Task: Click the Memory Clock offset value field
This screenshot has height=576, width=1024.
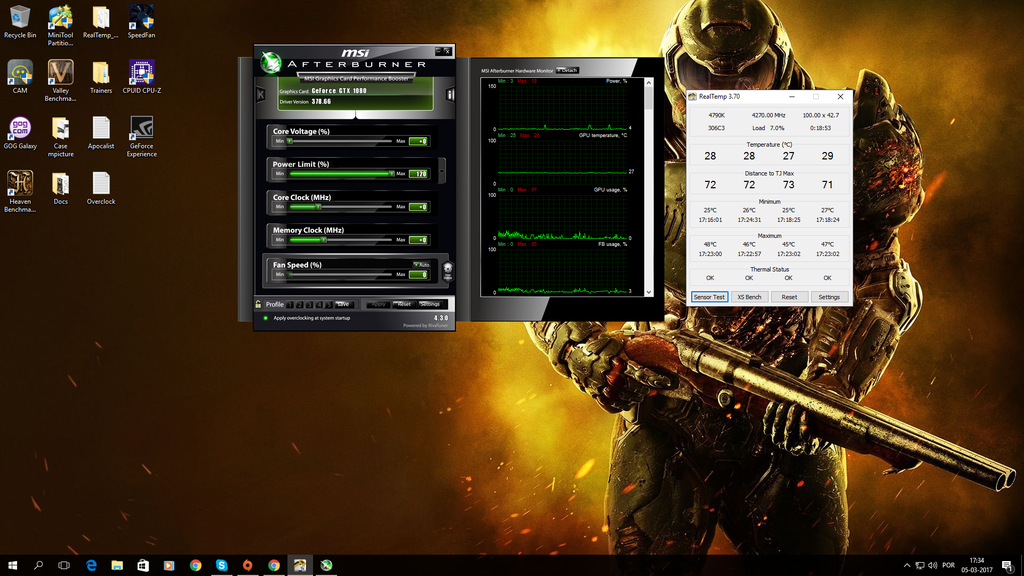Action: coord(418,240)
